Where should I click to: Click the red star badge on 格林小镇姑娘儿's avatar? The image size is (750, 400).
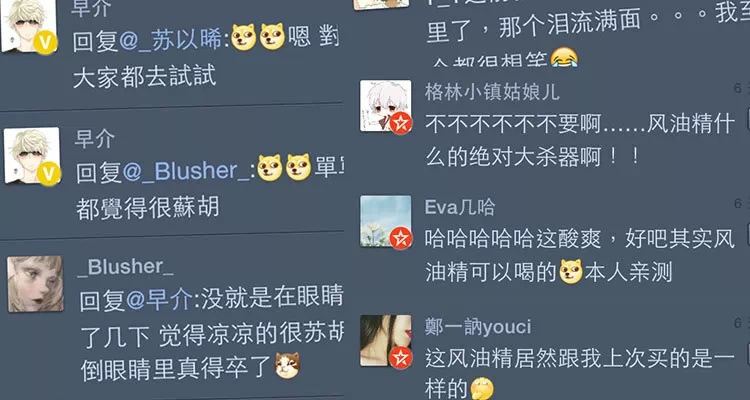coord(401,123)
